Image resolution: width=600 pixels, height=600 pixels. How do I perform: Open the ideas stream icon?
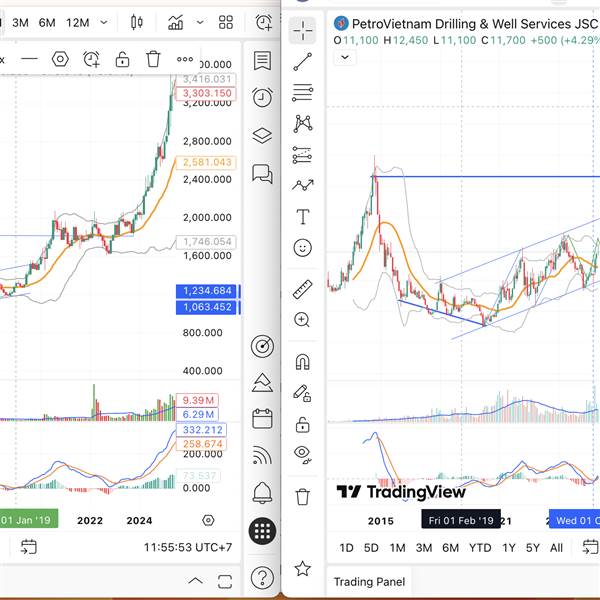coord(262,382)
